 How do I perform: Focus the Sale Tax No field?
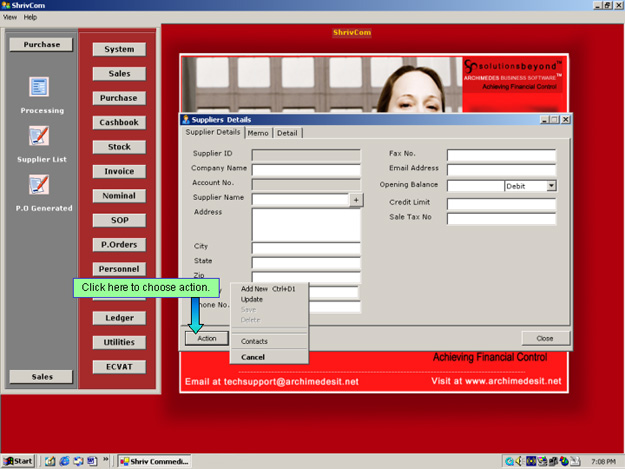(501, 219)
